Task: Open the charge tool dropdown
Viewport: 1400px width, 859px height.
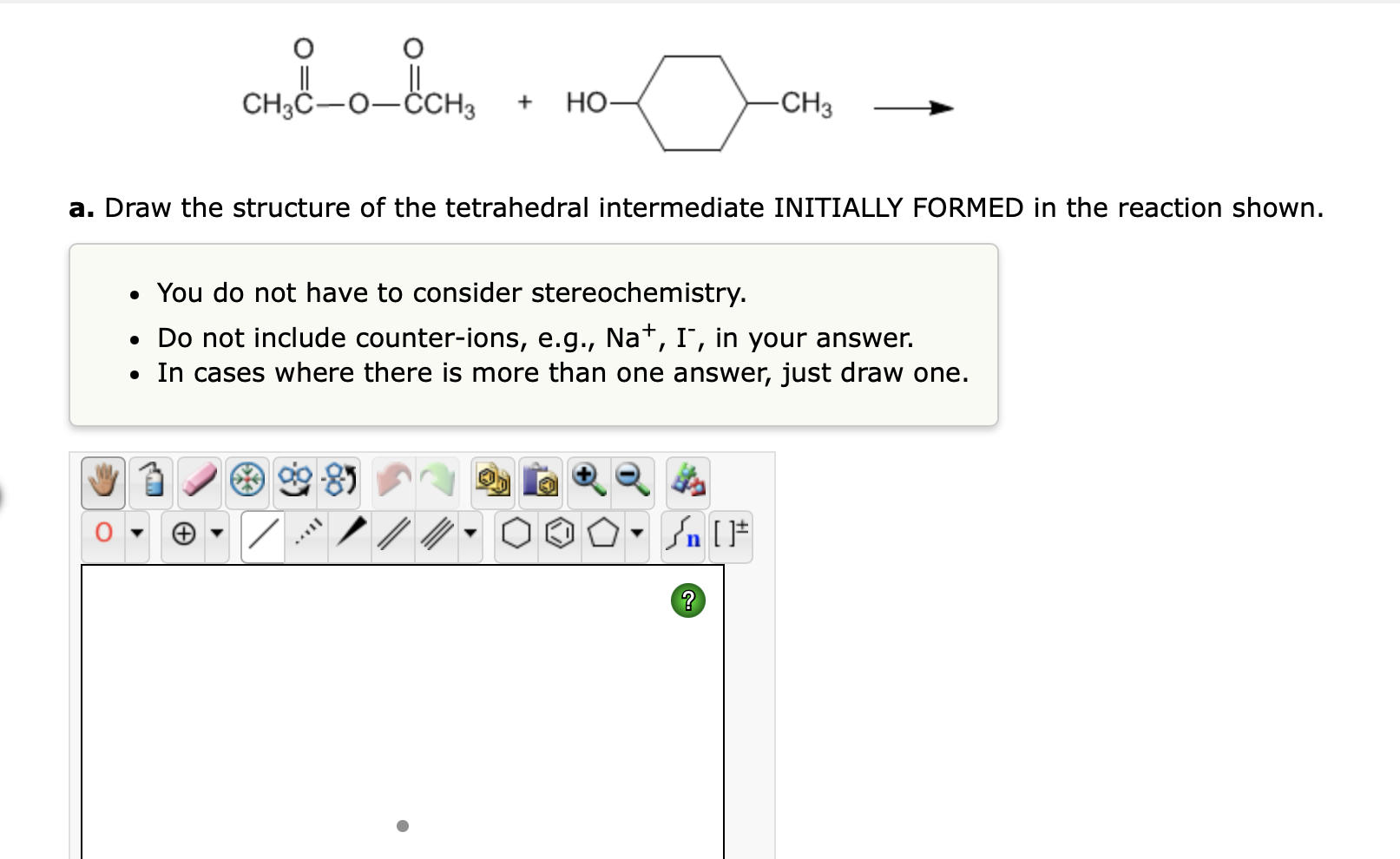Action: (216, 534)
